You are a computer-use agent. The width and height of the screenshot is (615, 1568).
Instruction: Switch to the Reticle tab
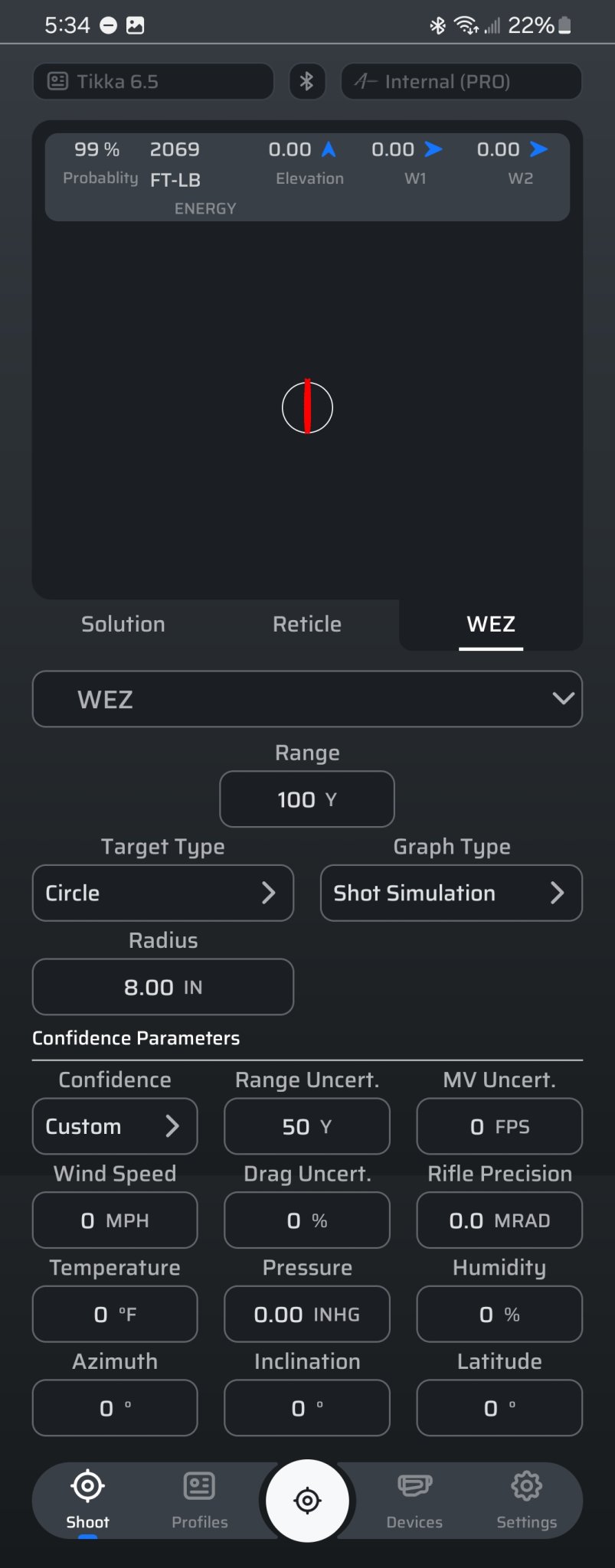(x=307, y=624)
